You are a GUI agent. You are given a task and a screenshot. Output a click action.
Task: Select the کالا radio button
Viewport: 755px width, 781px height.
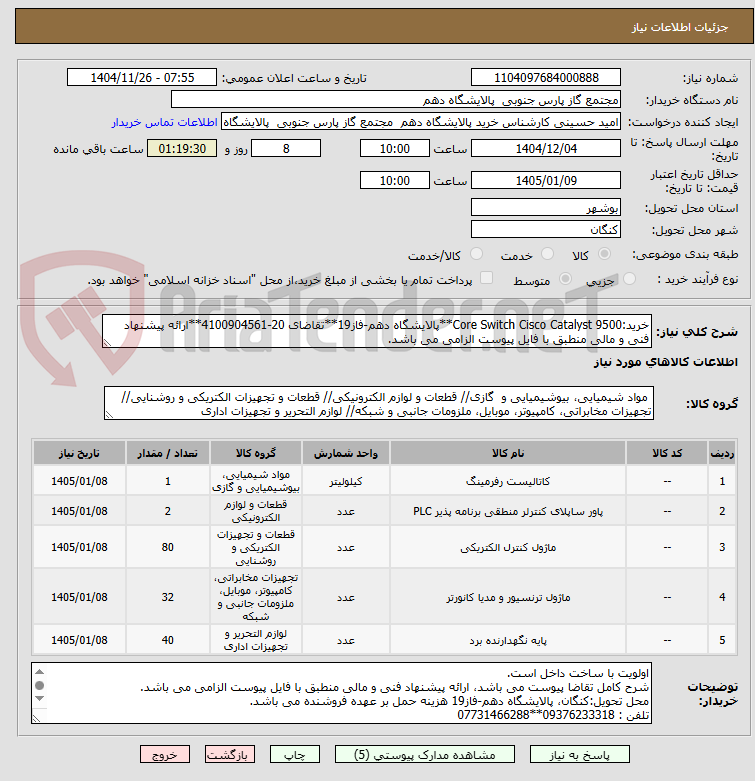[604, 254]
